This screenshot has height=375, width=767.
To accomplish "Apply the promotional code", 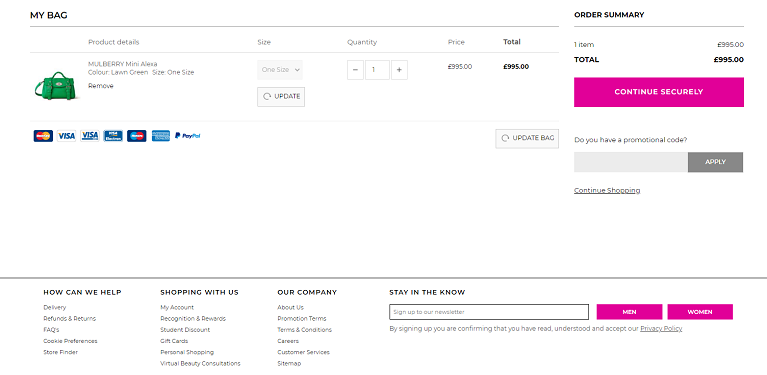I will (715, 162).
